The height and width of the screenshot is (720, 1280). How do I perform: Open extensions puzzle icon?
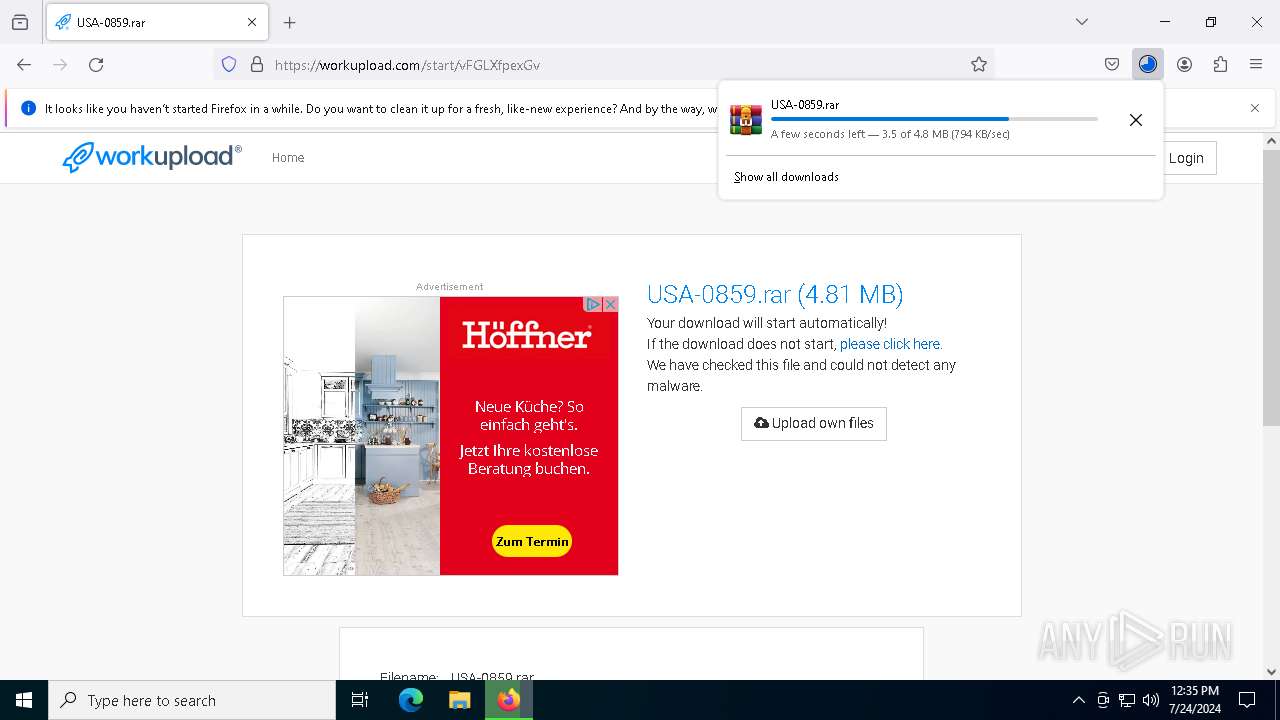pyautogui.click(x=1220, y=64)
